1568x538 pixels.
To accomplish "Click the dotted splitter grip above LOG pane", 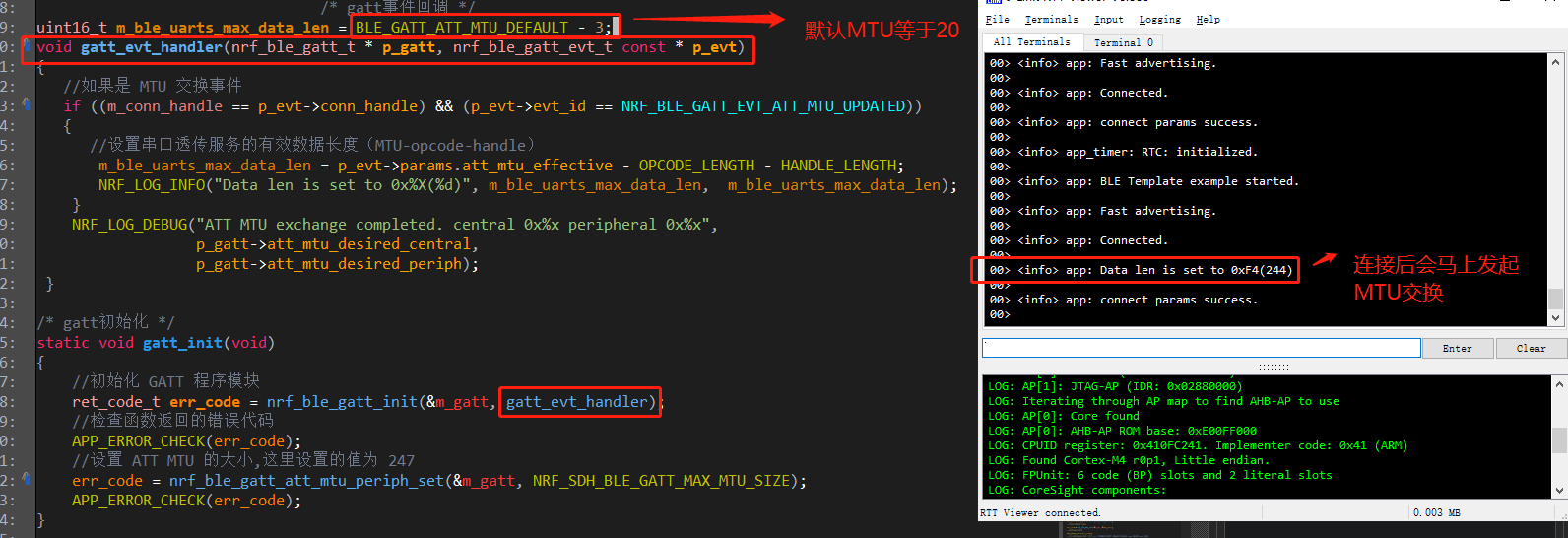I will 1274,367.
